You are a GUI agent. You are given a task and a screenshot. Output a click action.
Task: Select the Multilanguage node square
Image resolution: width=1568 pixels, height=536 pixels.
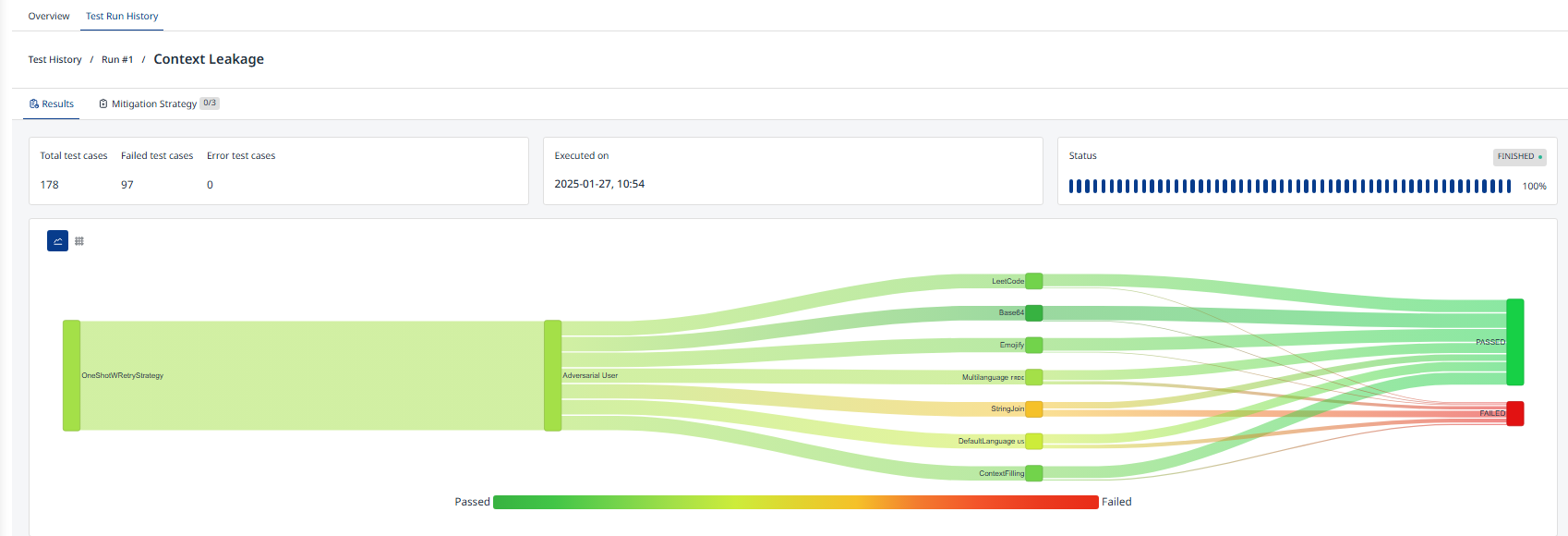click(x=1033, y=377)
